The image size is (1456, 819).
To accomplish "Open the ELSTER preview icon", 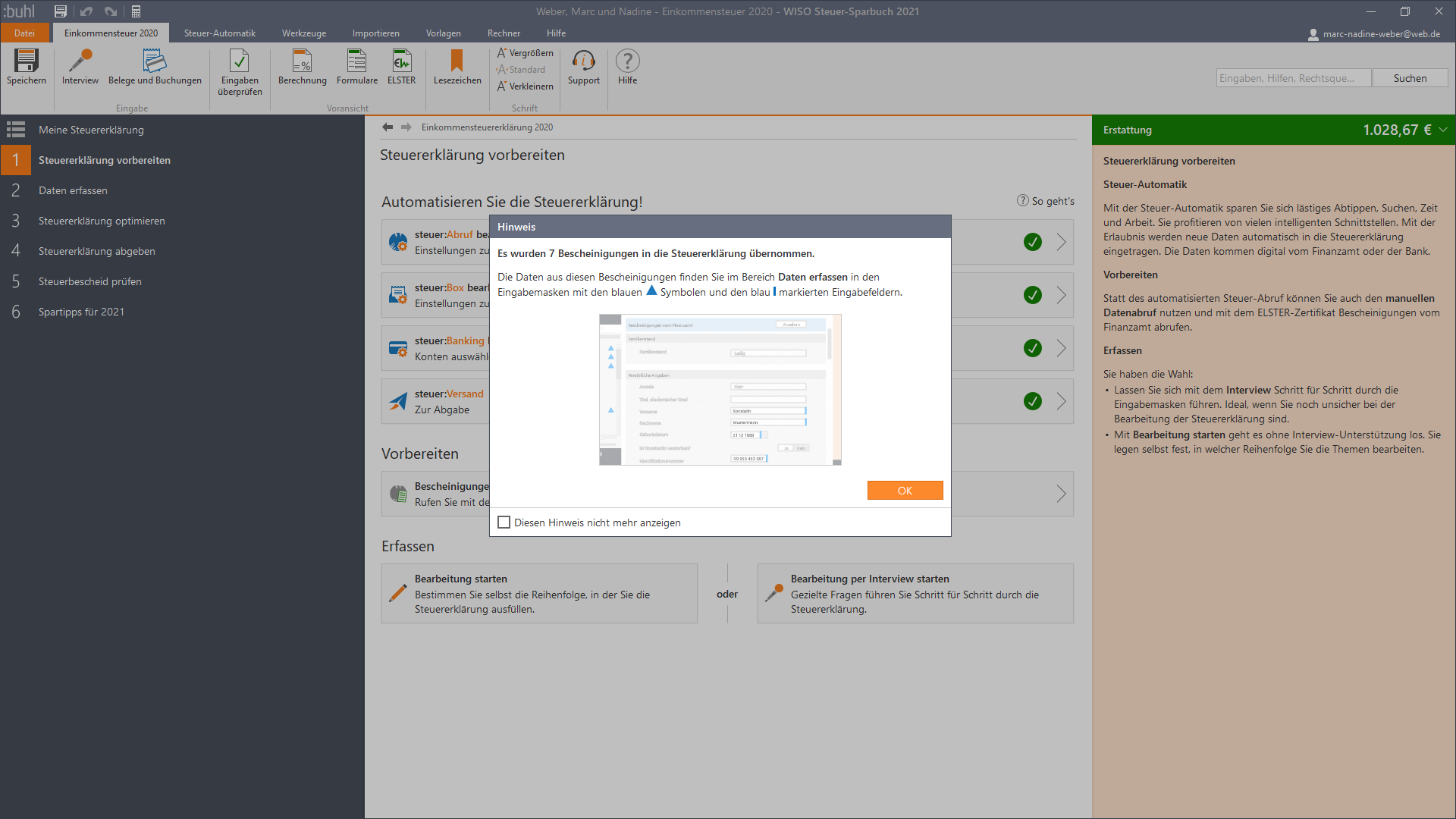I will click(x=401, y=61).
